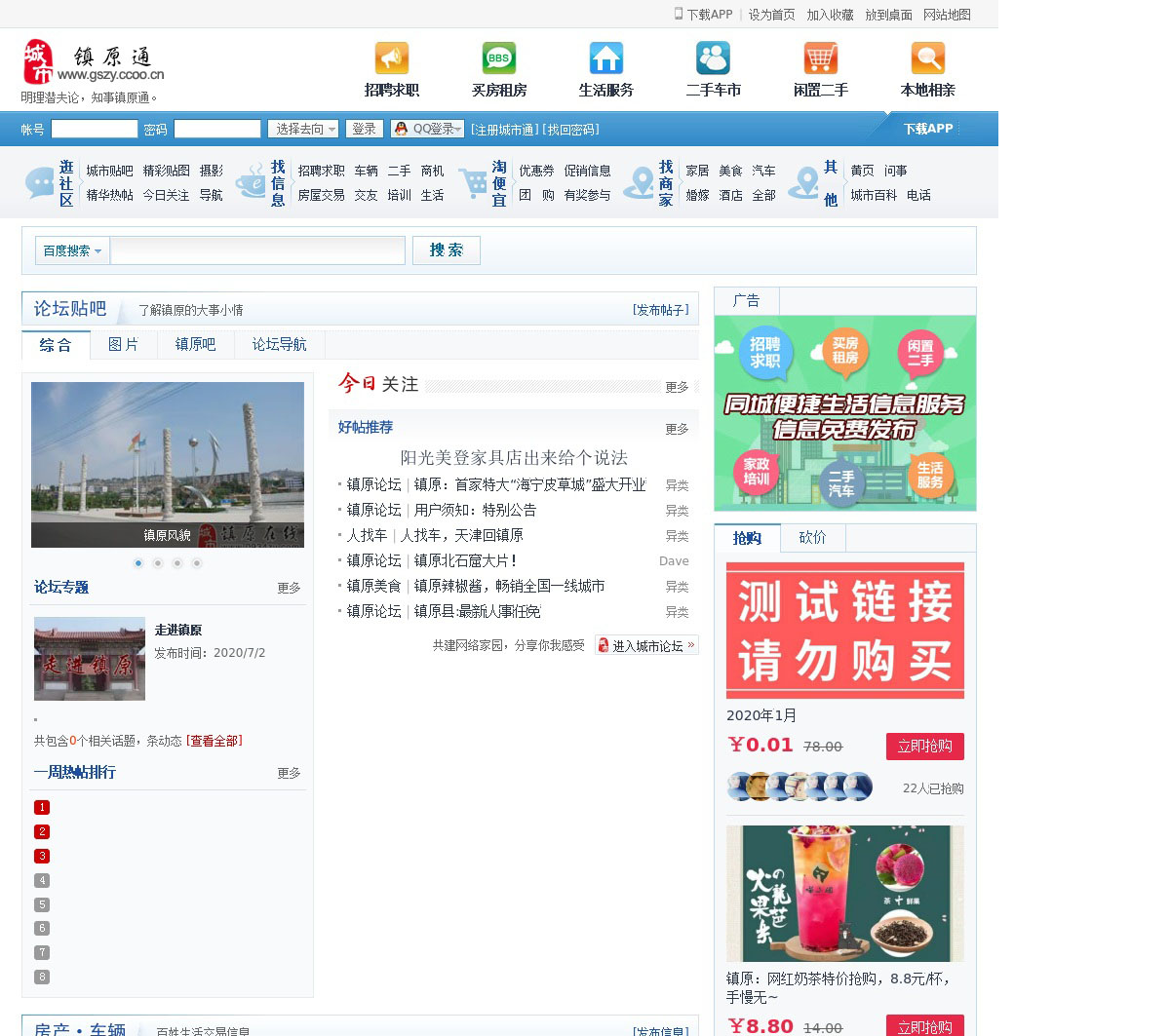Open the 本地相亲 magnifier icon
Image resolution: width=1170 pixels, height=1036 pixels.
click(928, 58)
